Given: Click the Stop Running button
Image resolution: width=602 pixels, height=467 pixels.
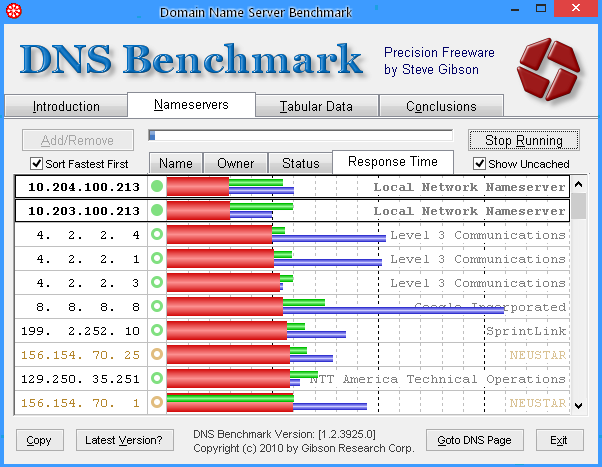Looking at the screenshot, I should [524, 140].
